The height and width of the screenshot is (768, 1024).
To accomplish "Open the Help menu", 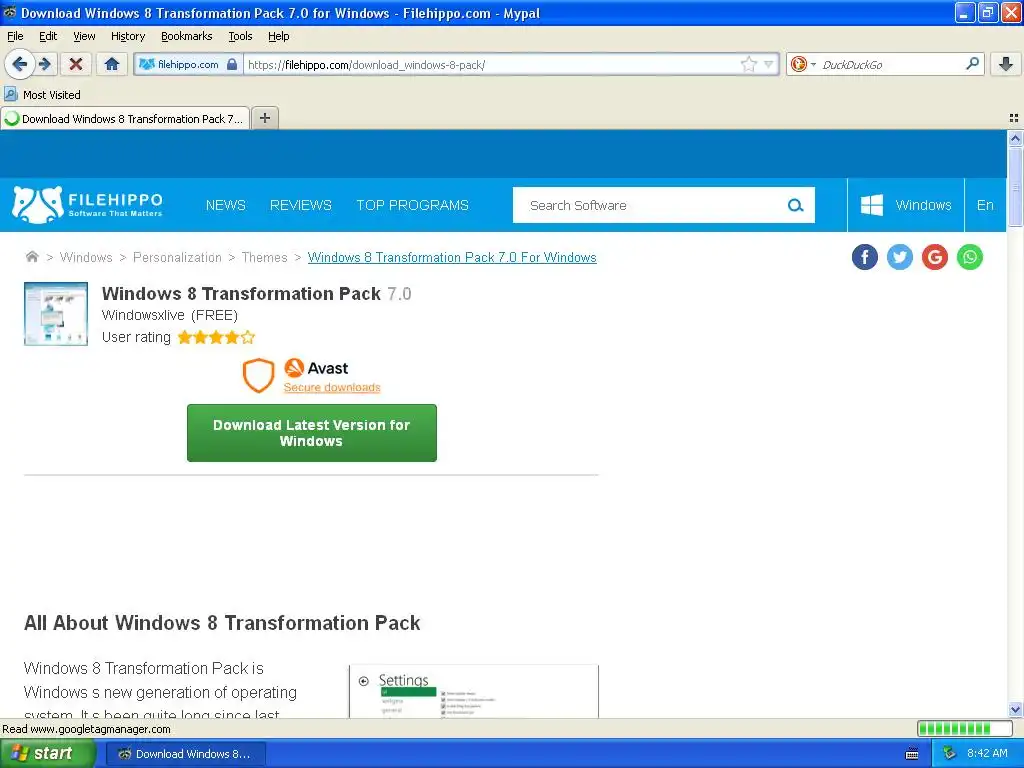I will 279,36.
